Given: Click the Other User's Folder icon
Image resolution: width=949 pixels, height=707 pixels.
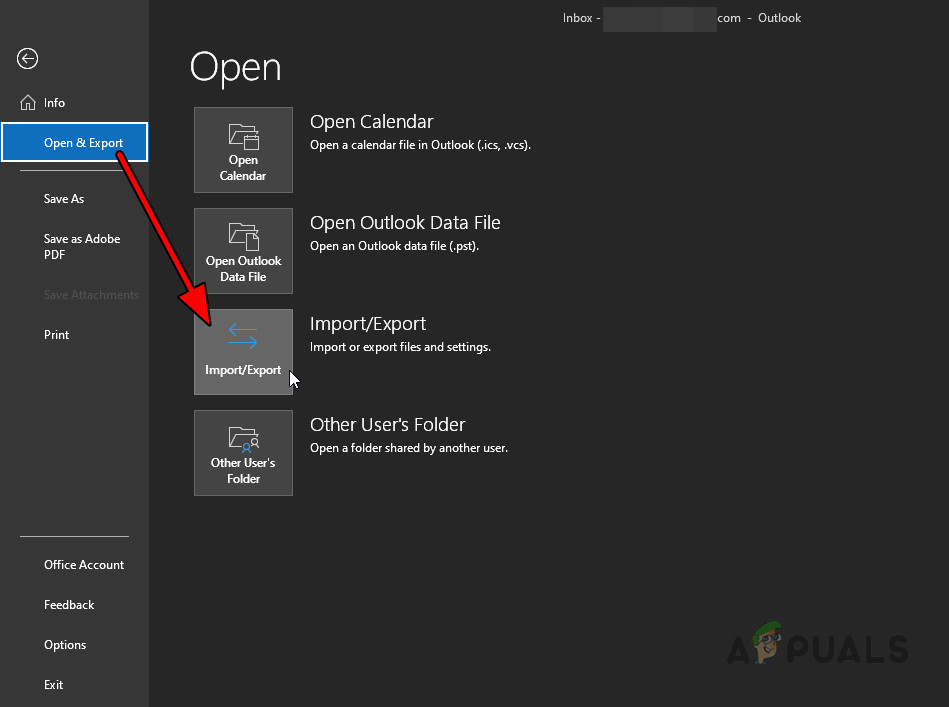Looking at the screenshot, I should click(x=243, y=440).
